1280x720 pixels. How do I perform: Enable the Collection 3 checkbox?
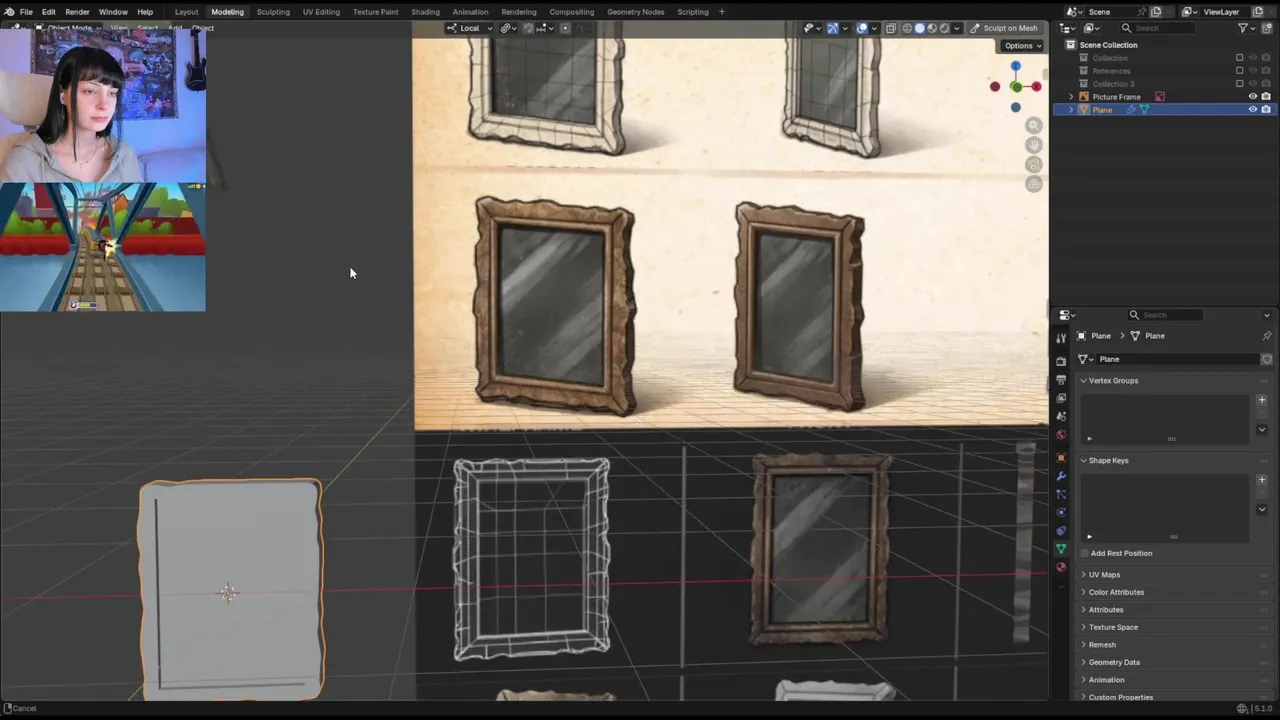coord(1240,84)
